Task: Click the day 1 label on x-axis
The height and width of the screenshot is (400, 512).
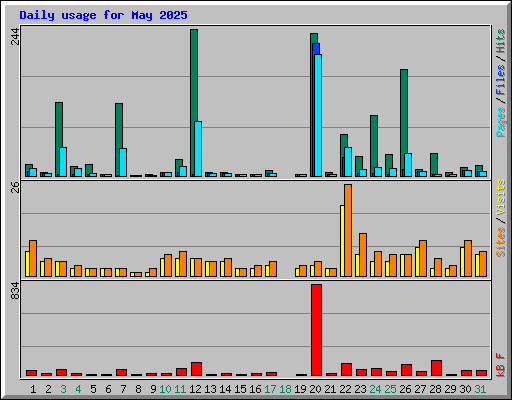Action: [x=33, y=389]
